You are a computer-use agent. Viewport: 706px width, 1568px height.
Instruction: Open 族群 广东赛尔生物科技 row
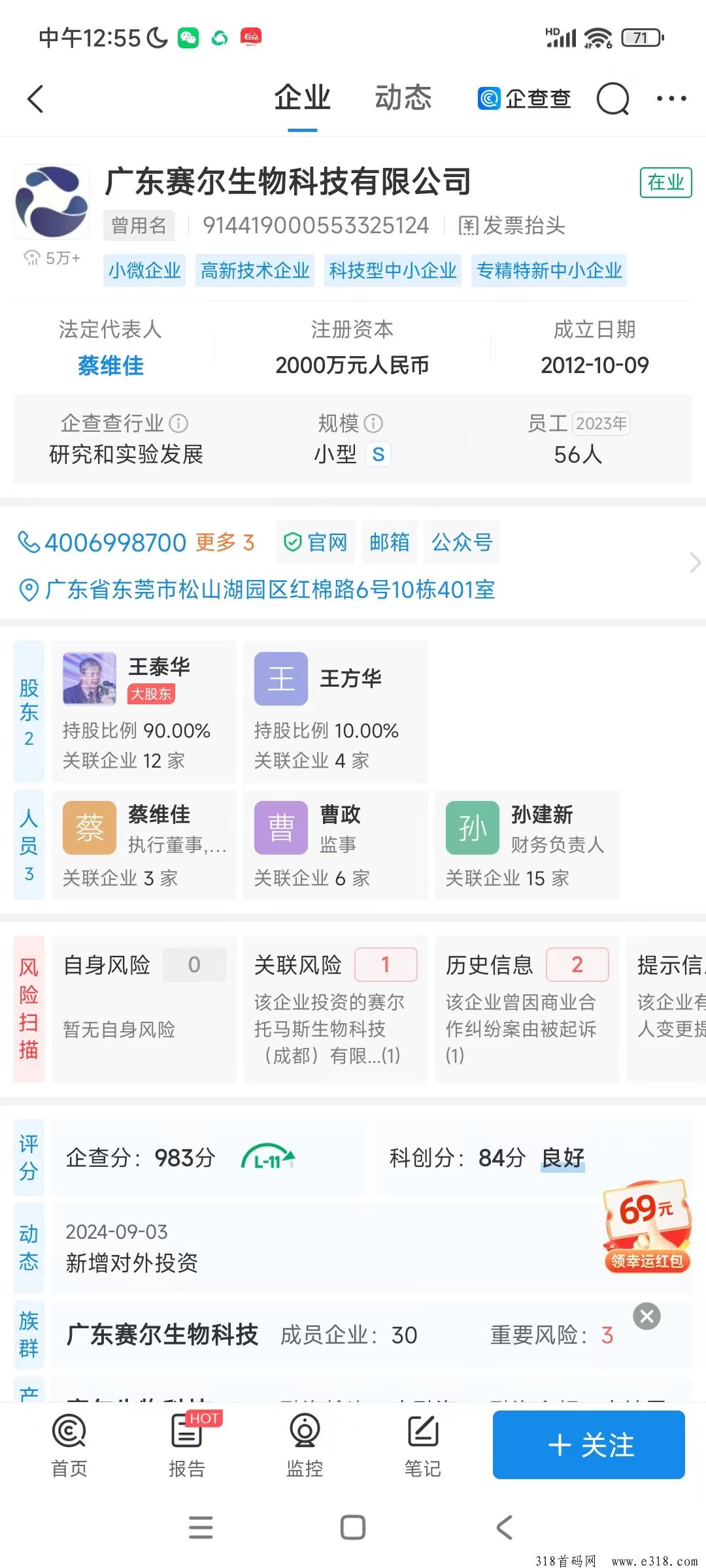click(371, 1335)
